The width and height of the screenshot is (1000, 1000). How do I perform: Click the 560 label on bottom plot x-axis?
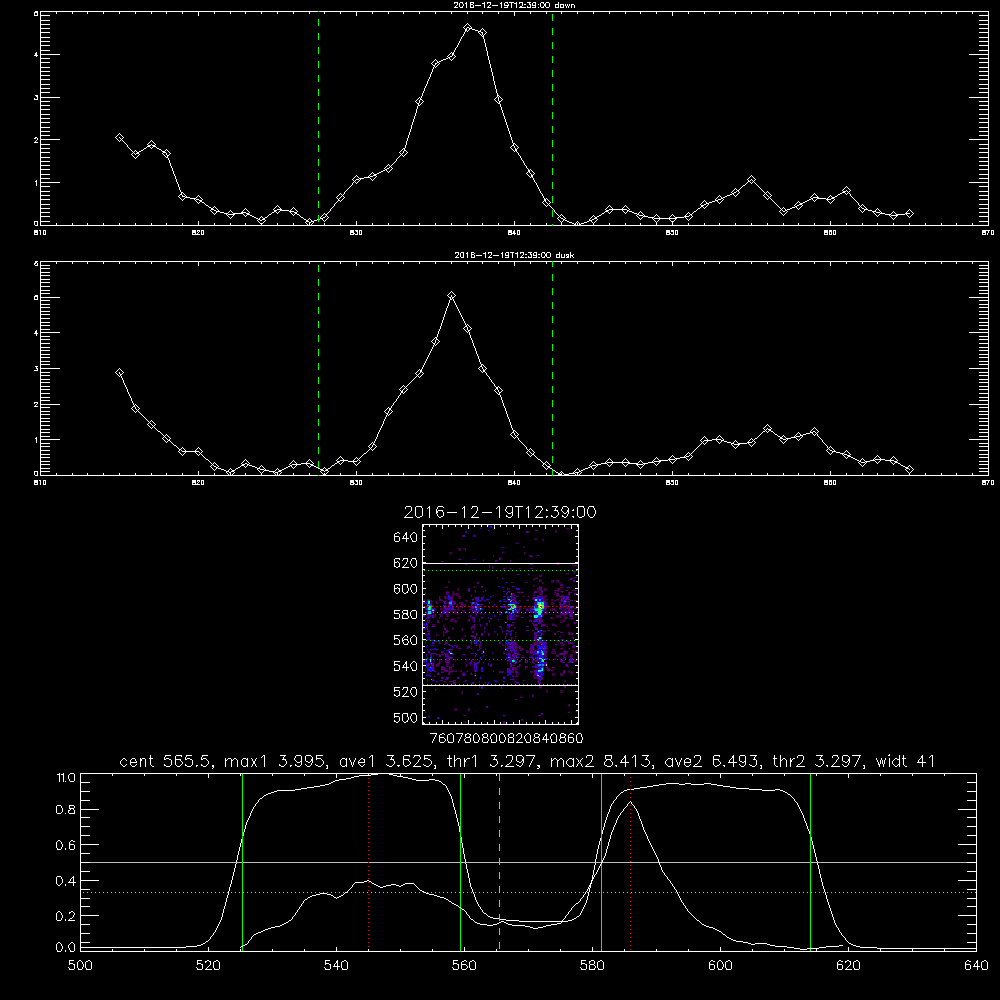pos(464,966)
